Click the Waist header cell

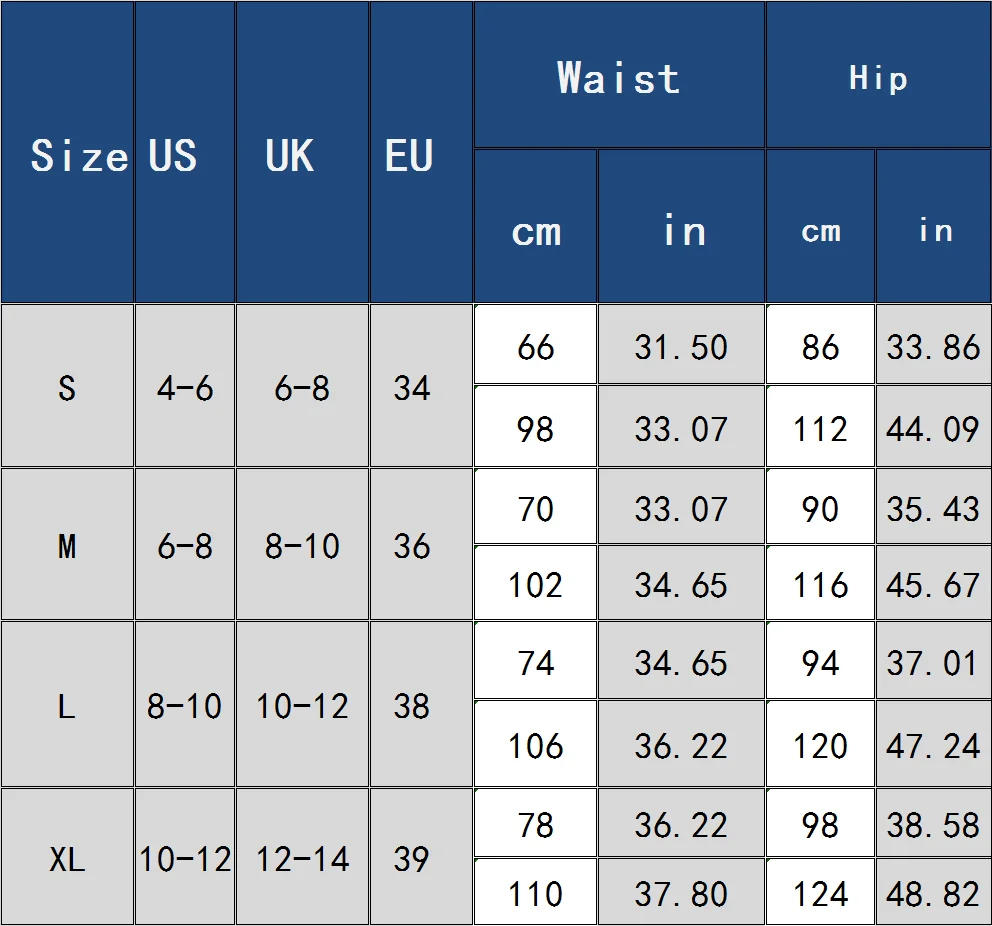(x=619, y=75)
